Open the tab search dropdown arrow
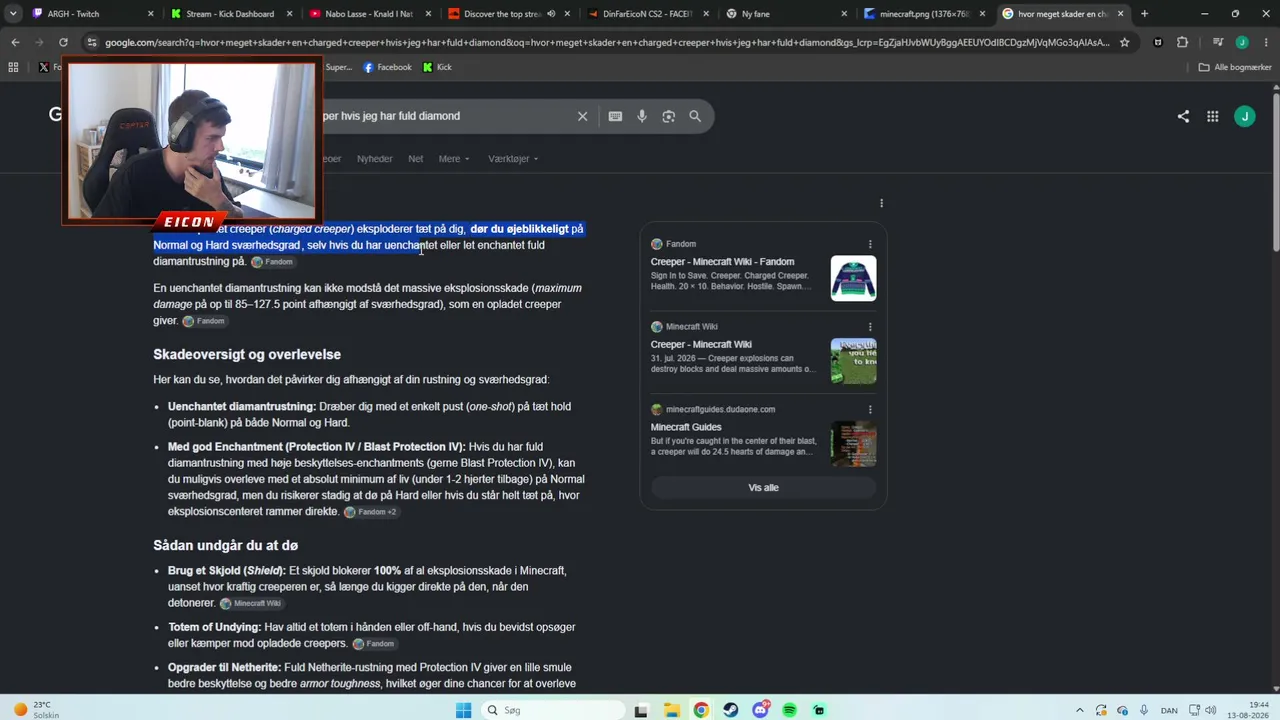Screen dimensions: 1280x720 pos(13,14)
